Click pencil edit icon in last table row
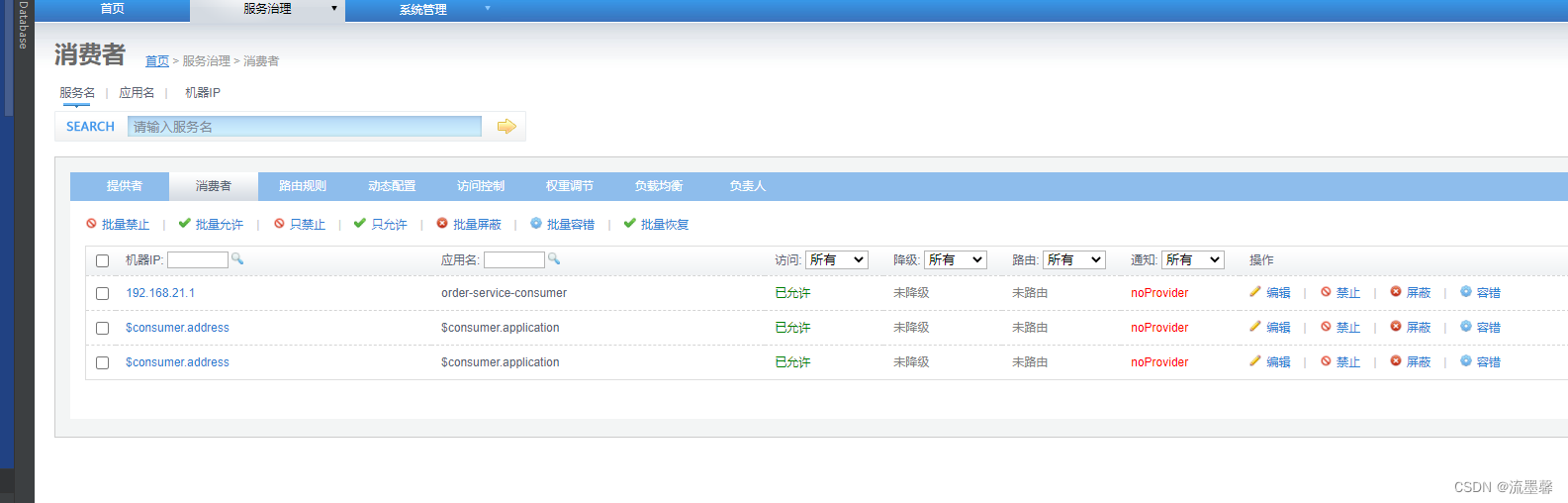Viewport: 1568px width, 503px height. [x=1255, y=361]
